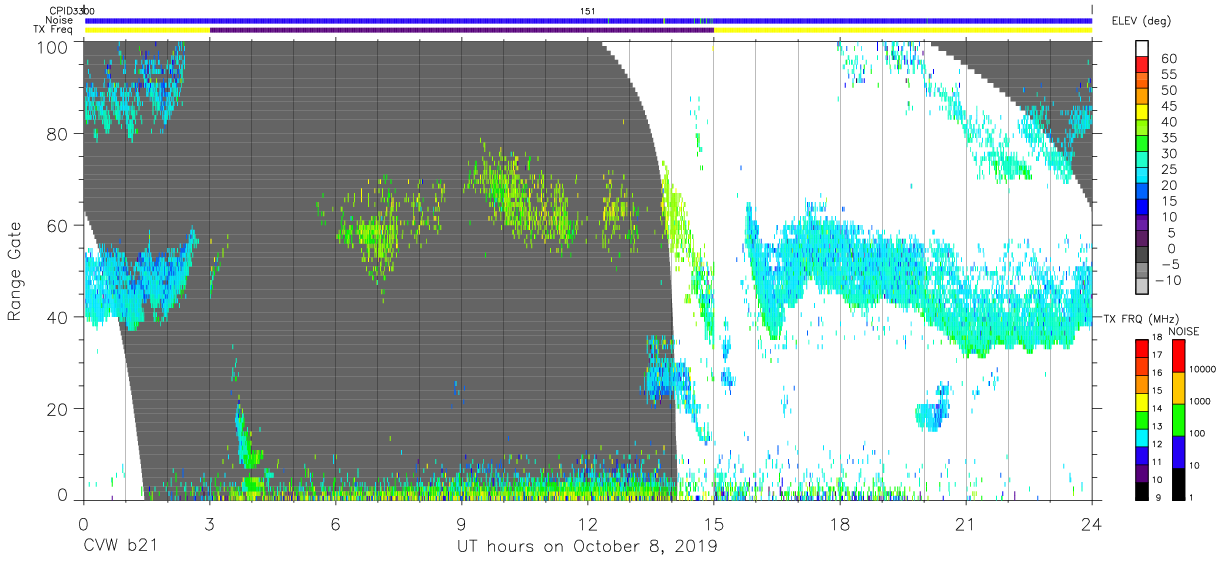1228x567 pixels.
Task: Click the '10000' label on the NOISE scale
Action: (1202, 369)
